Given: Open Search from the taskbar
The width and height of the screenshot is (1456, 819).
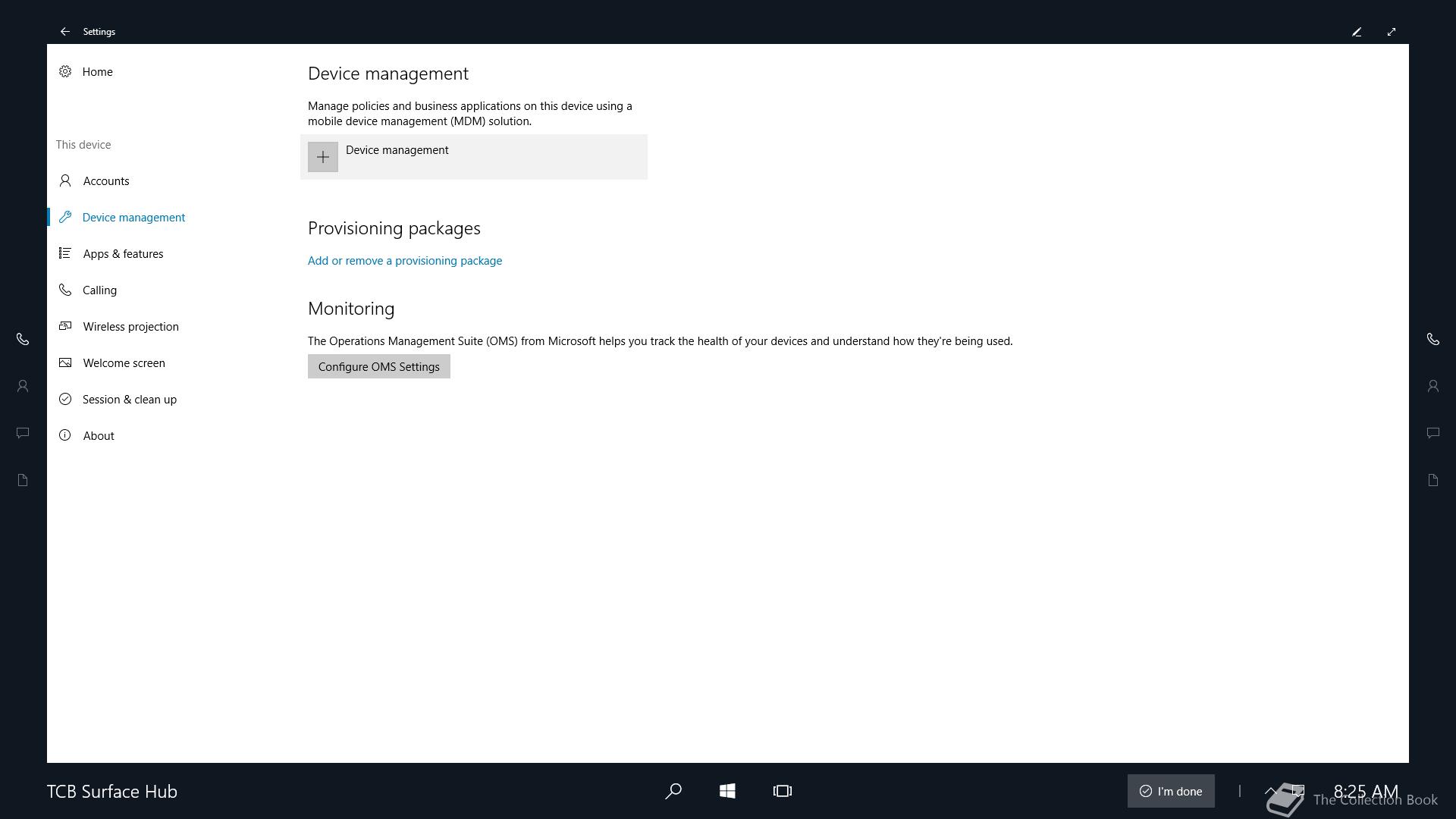Looking at the screenshot, I should 673,791.
